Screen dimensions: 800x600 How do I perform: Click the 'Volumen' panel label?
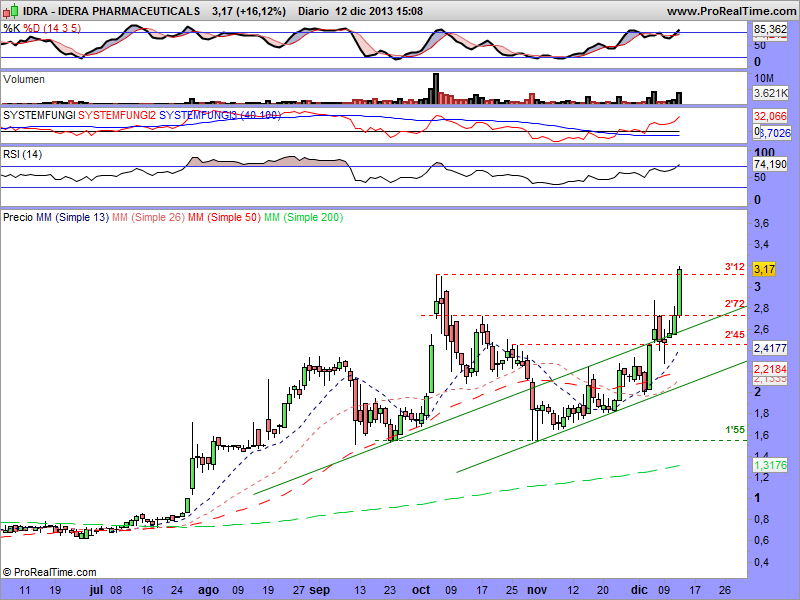pyautogui.click(x=24, y=79)
